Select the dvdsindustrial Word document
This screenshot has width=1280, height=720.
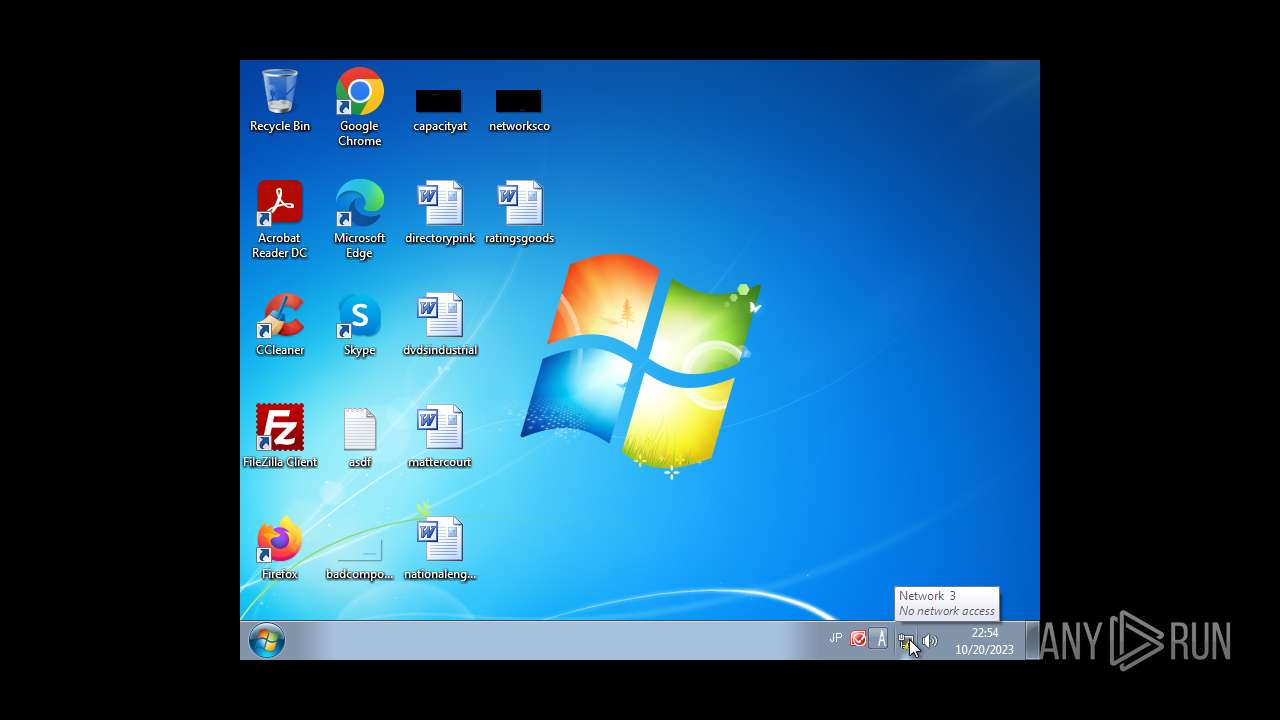pyautogui.click(x=440, y=325)
